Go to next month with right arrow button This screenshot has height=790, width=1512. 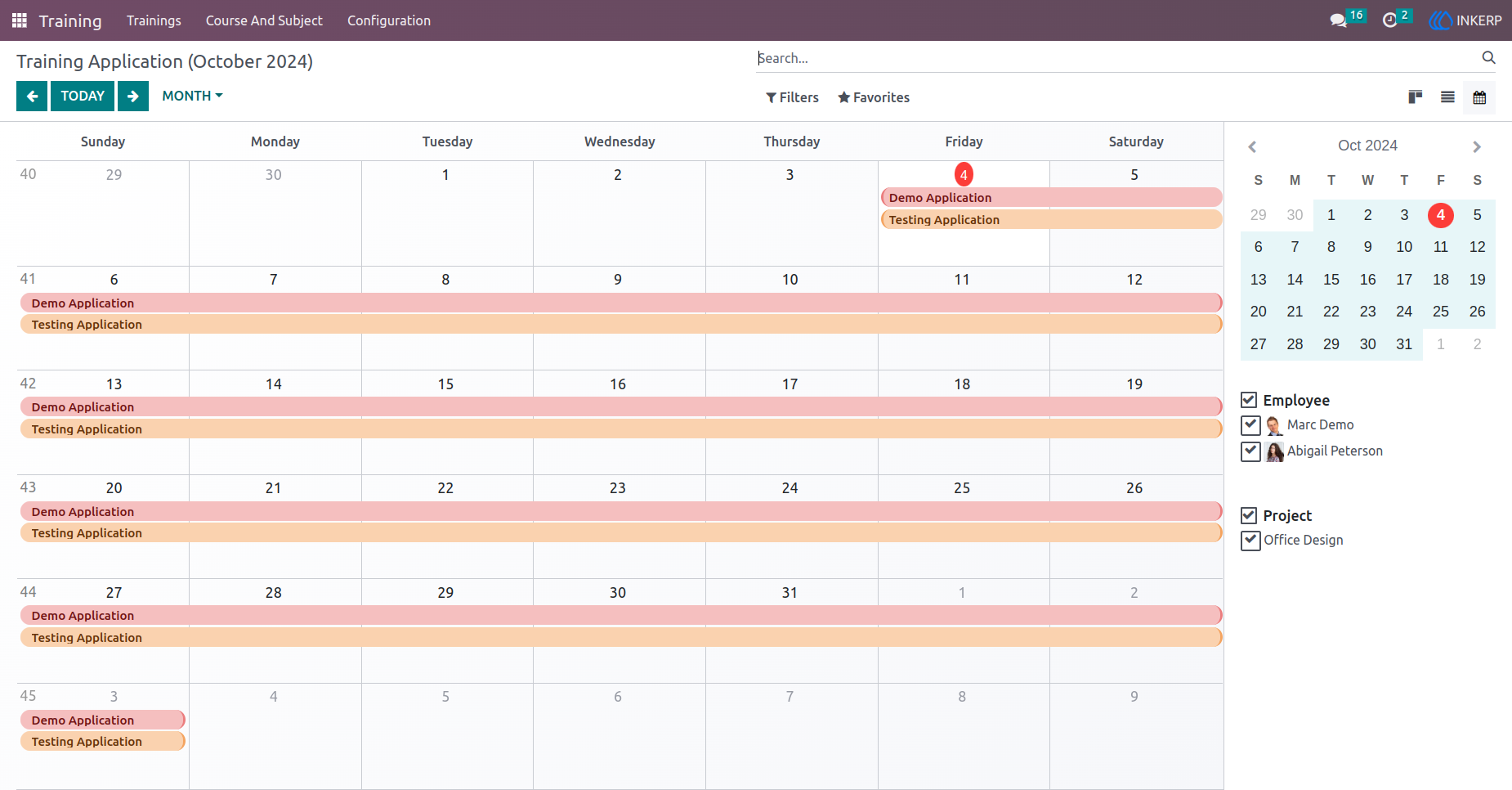coord(133,96)
